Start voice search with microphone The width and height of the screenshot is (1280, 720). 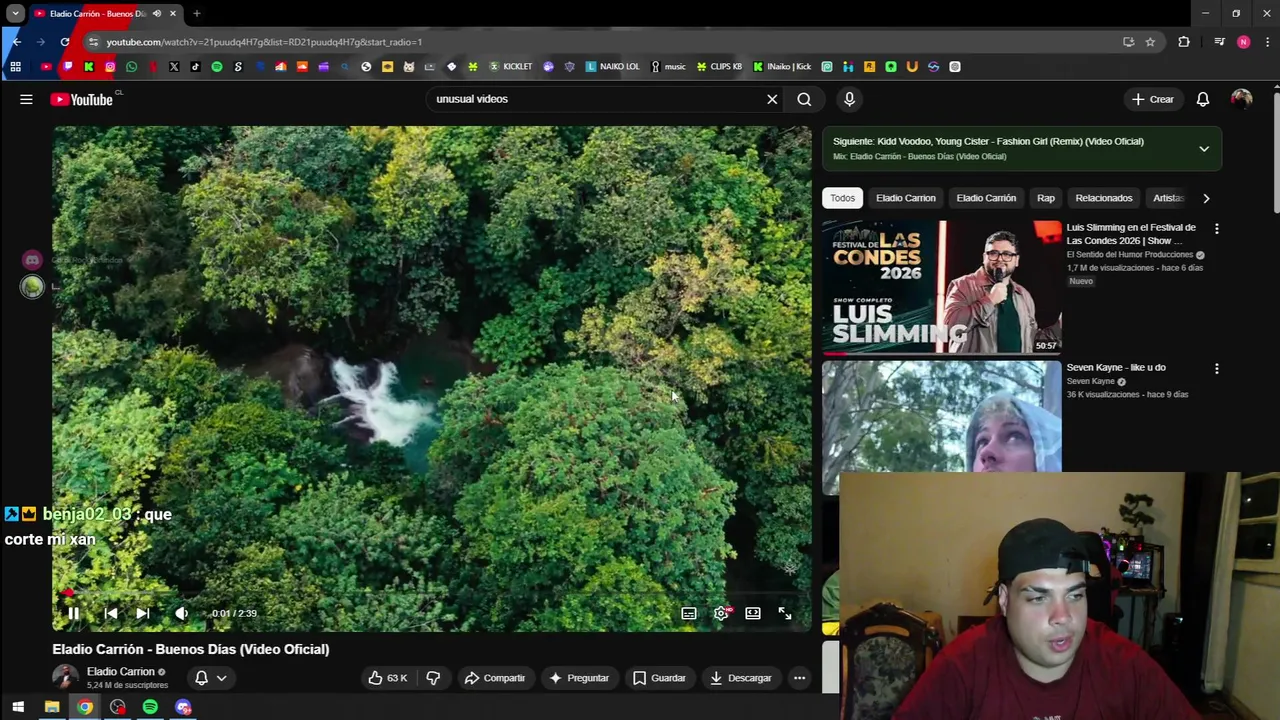click(849, 99)
